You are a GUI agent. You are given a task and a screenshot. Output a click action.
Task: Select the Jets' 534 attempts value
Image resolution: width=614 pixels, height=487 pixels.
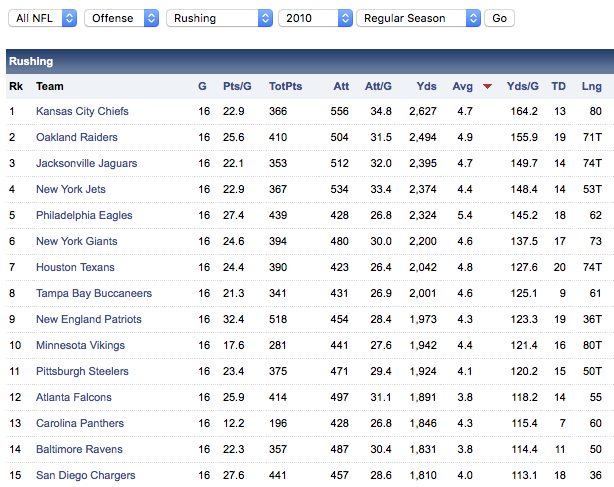[340, 189]
